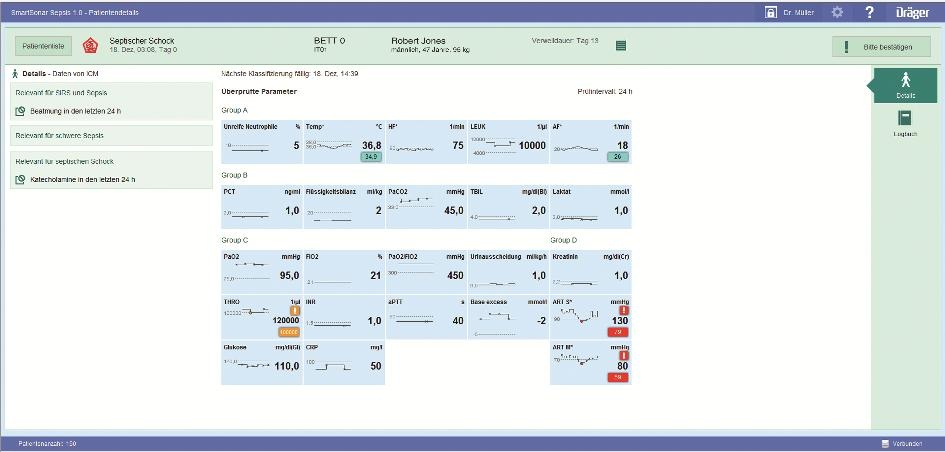Click the green 34.9 badge on Temp tile
The height and width of the screenshot is (452, 945).
(370, 157)
